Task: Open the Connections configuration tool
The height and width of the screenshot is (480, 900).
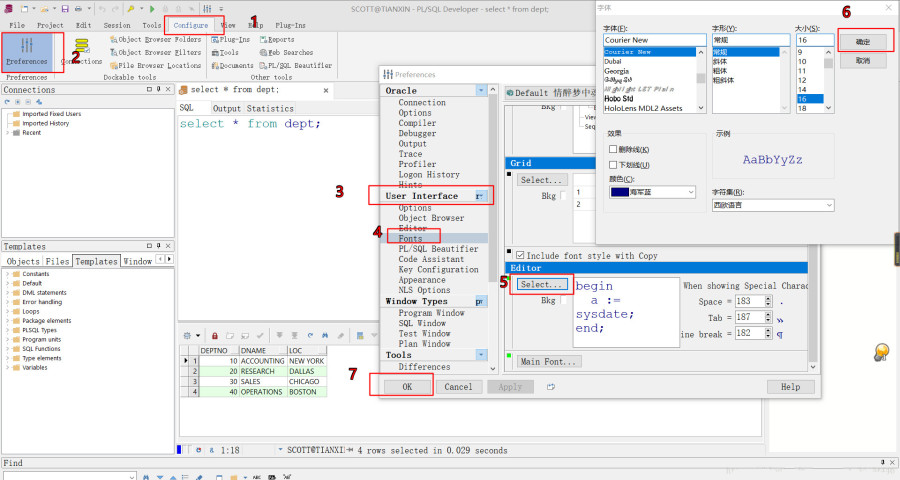Action: (x=82, y=52)
